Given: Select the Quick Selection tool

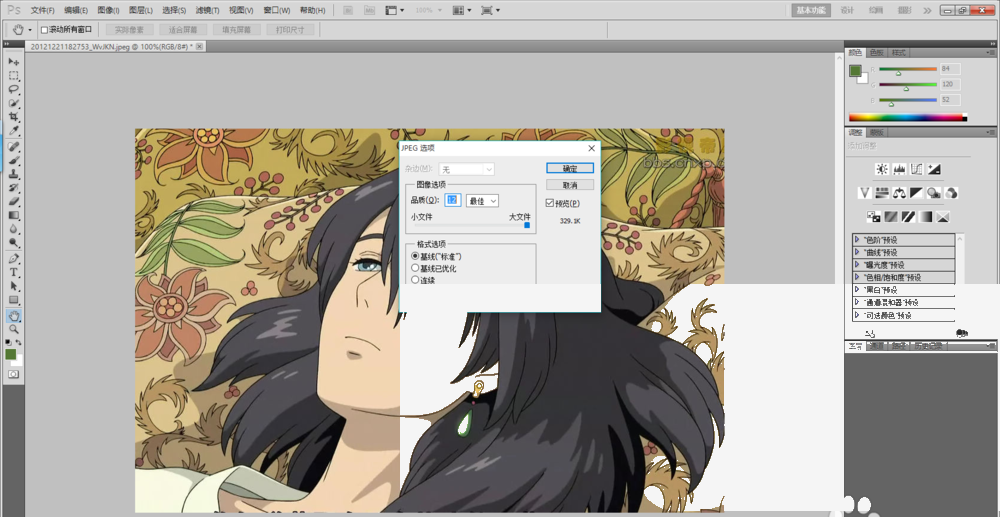Looking at the screenshot, I should (x=13, y=103).
